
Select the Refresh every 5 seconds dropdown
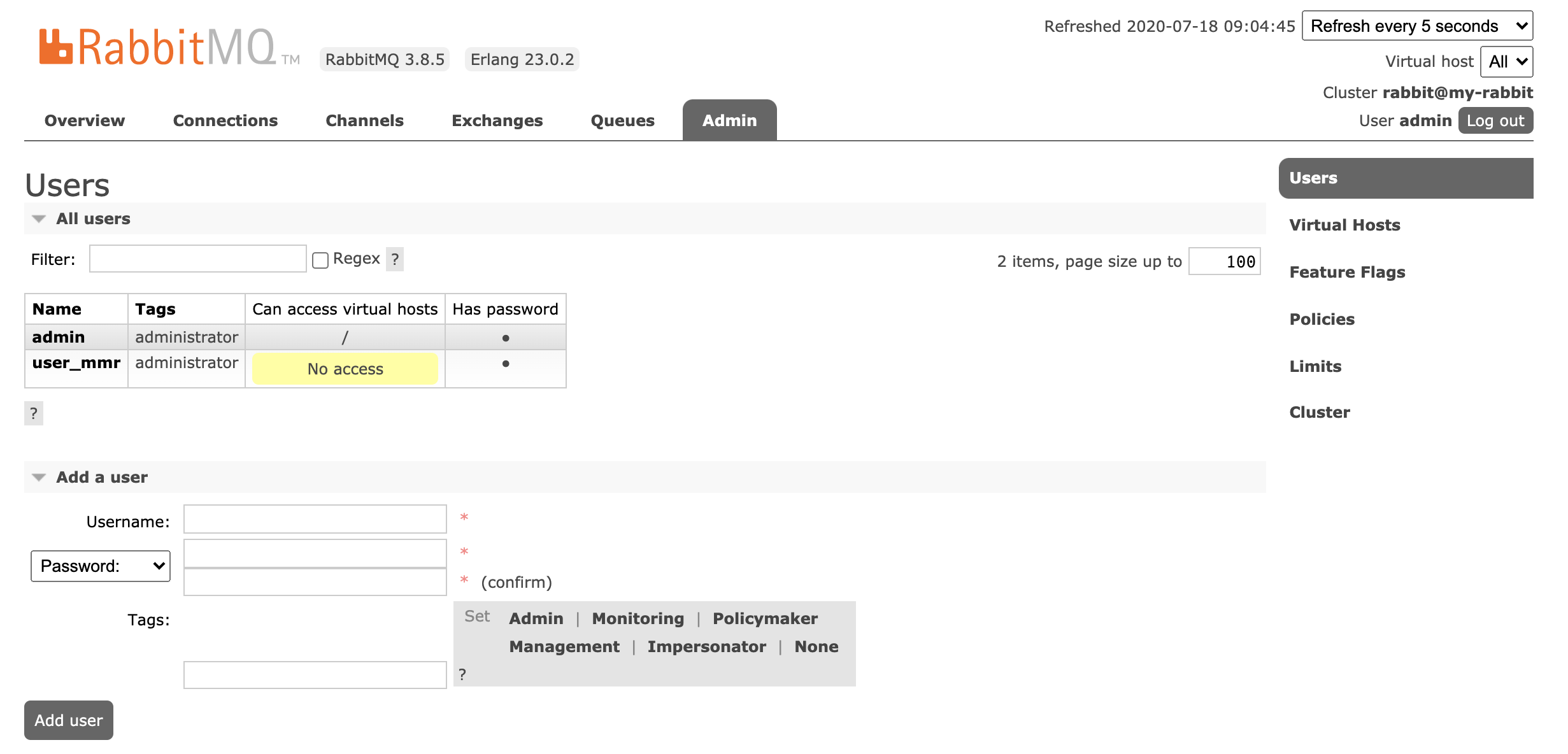[x=1419, y=27]
